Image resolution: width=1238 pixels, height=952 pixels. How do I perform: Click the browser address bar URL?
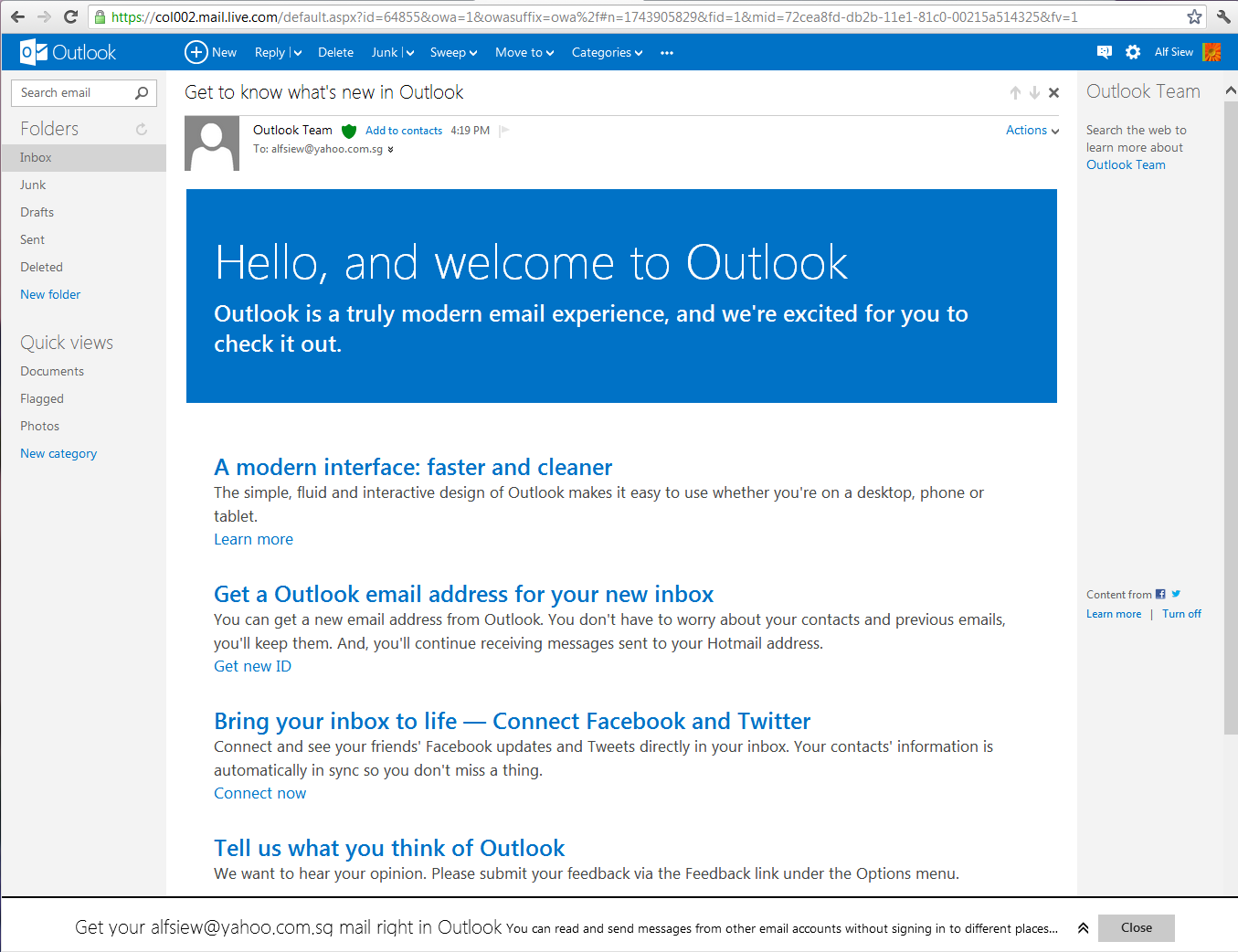pos(594,16)
